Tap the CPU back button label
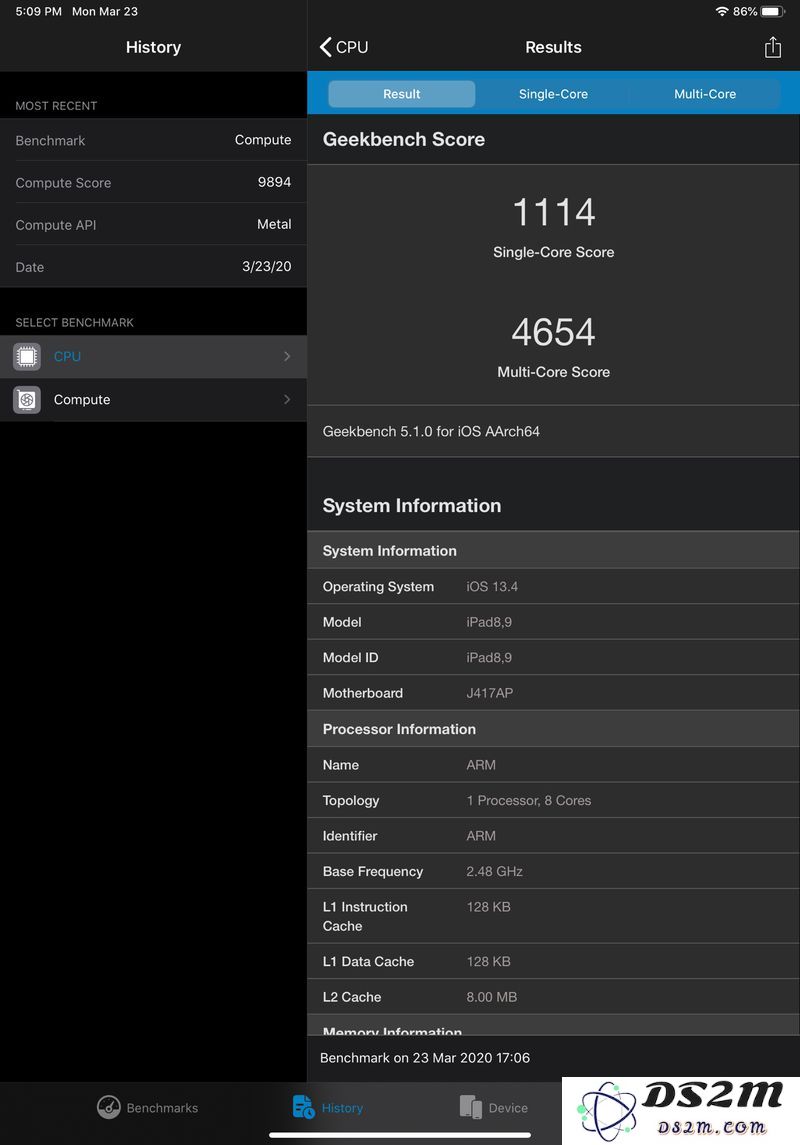The width and height of the screenshot is (800, 1145). [352, 47]
